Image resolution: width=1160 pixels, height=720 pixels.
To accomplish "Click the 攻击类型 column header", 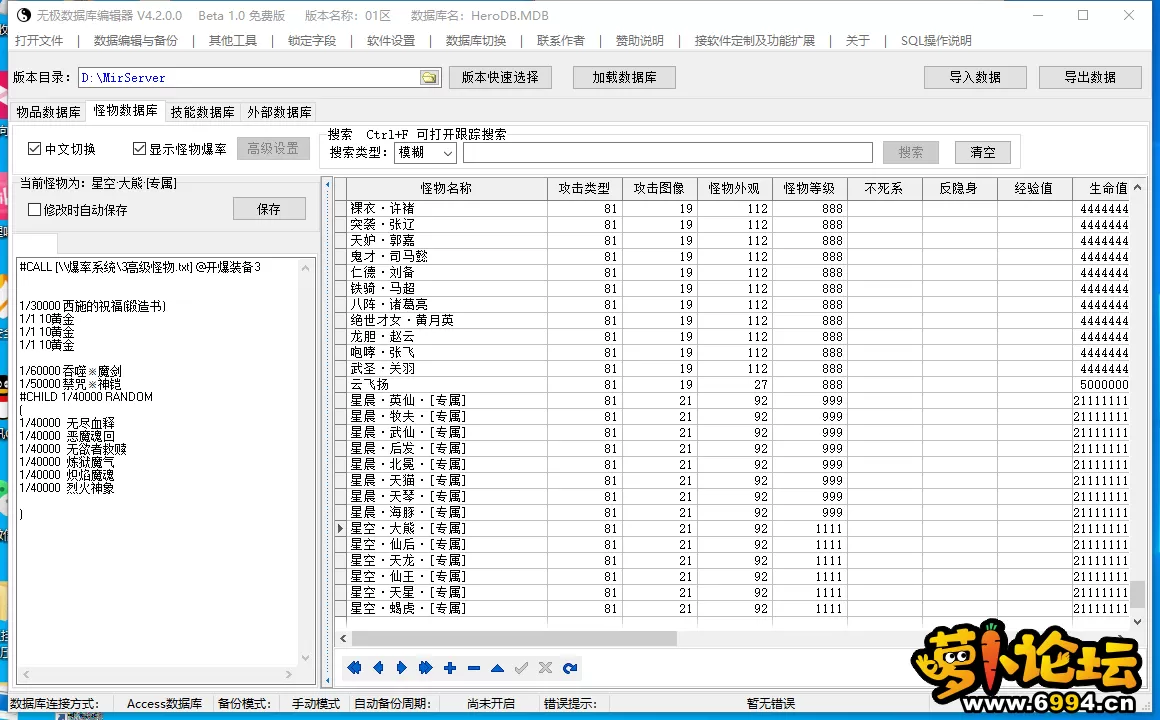I will coord(584,189).
